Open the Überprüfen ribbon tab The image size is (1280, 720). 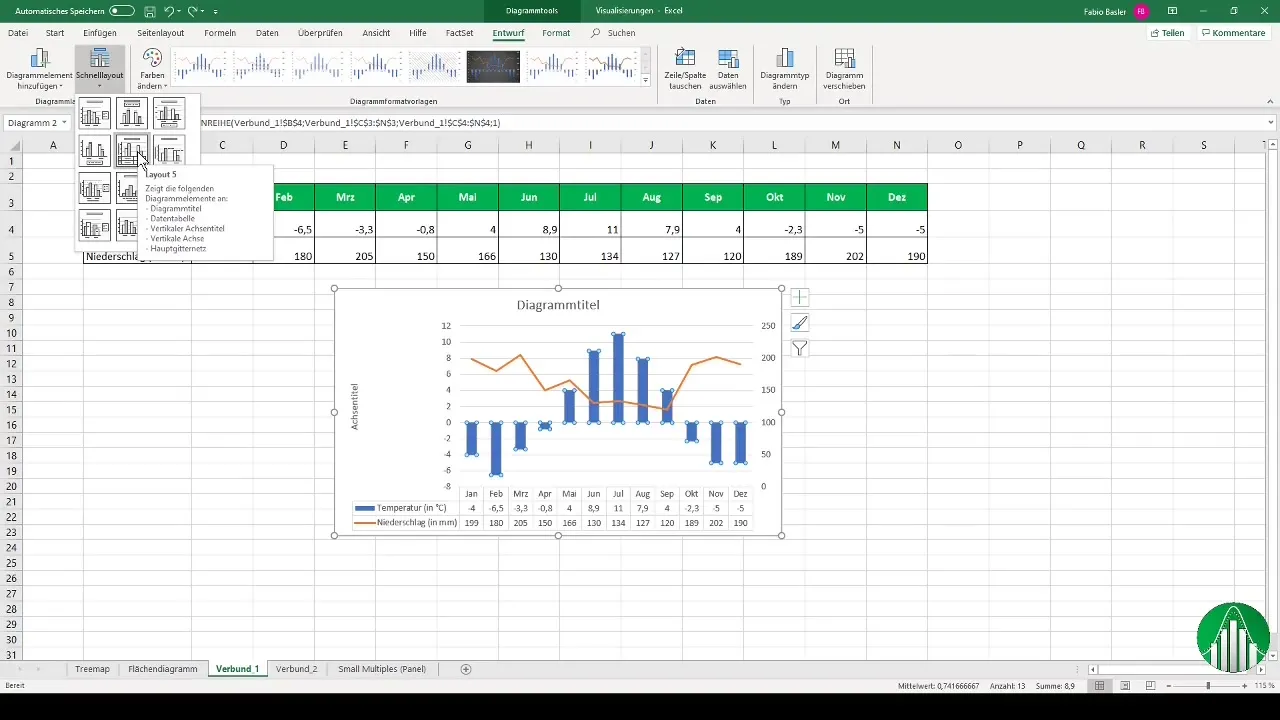(320, 33)
